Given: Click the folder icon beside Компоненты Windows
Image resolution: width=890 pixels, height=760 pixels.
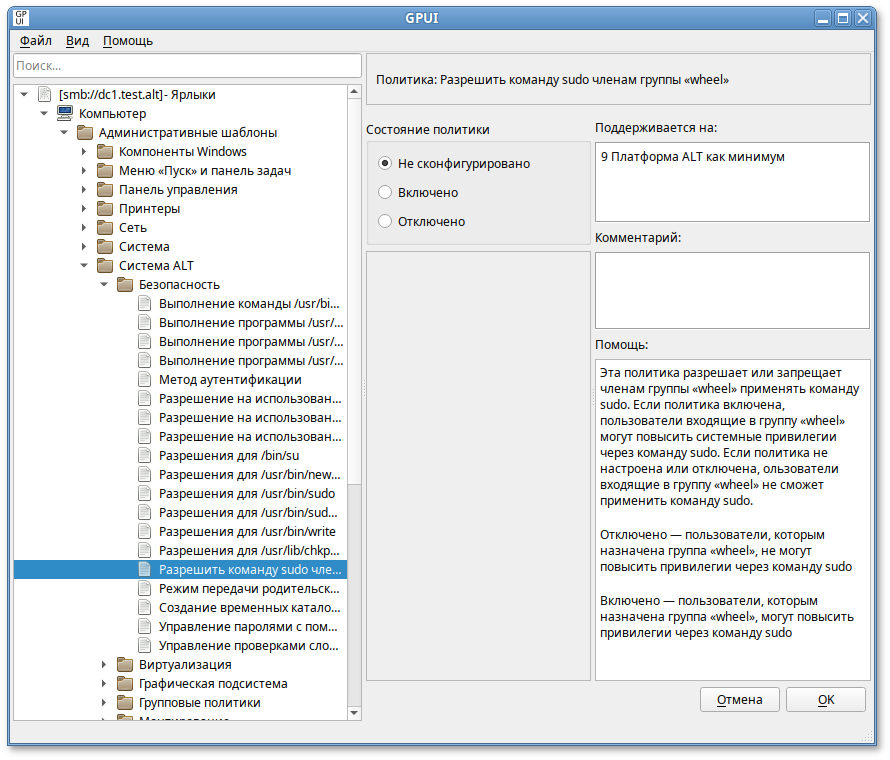Looking at the screenshot, I should pos(105,152).
